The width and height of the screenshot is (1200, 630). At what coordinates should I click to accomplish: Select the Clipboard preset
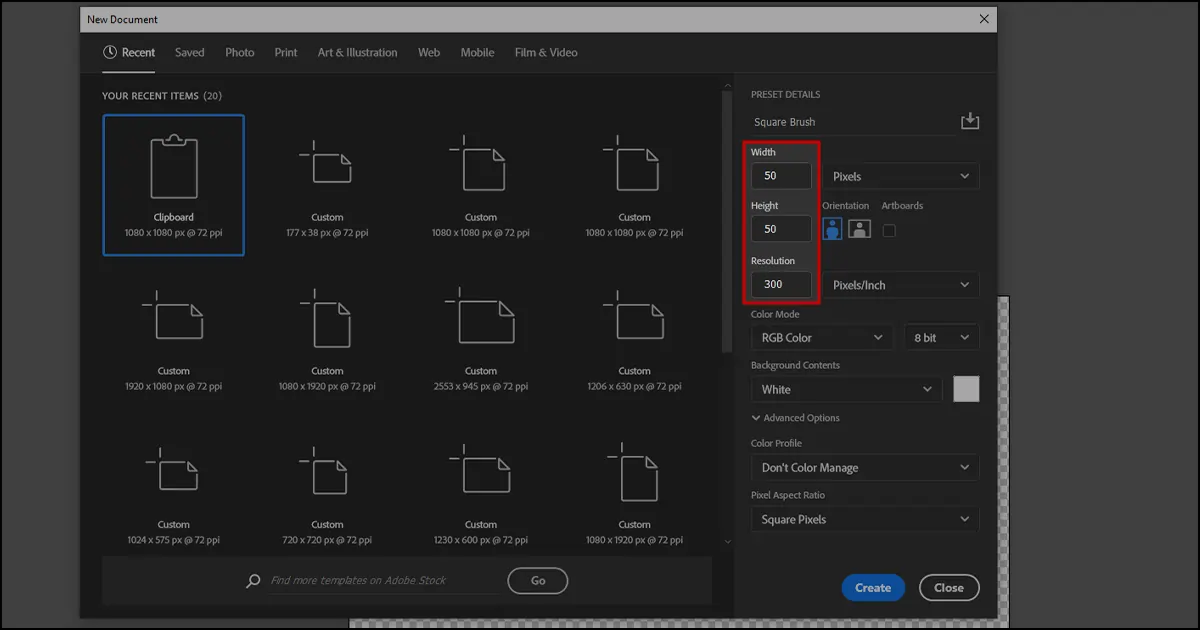click(173, 185)
